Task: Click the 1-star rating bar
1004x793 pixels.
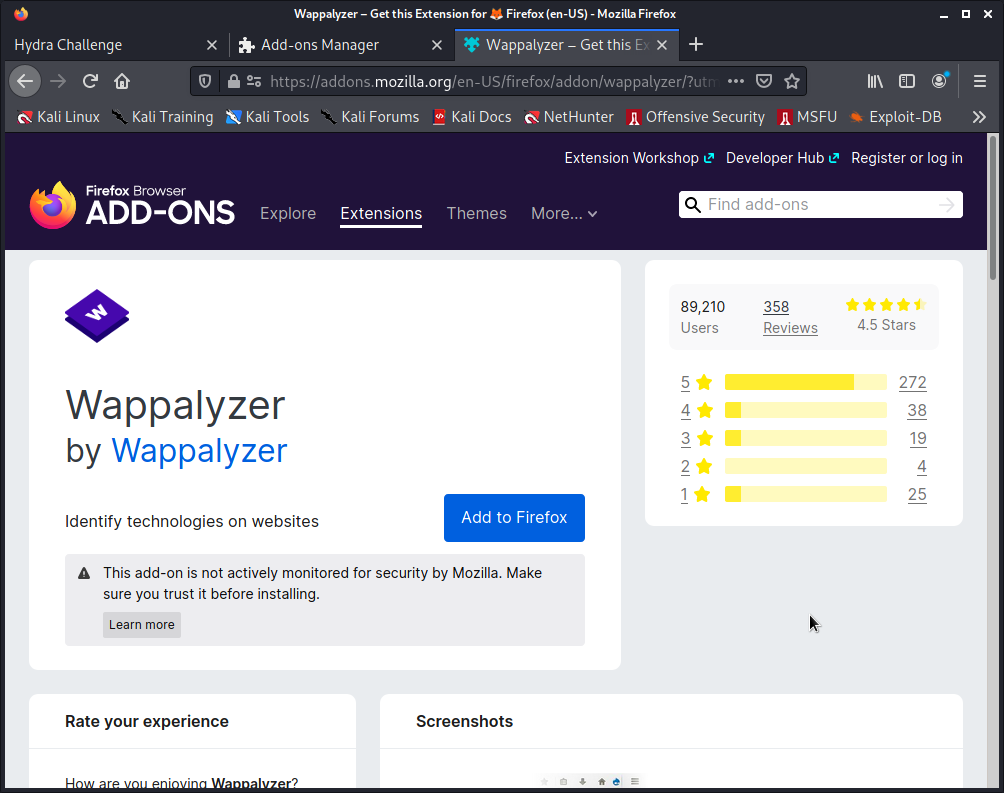Action: [806, 495]
